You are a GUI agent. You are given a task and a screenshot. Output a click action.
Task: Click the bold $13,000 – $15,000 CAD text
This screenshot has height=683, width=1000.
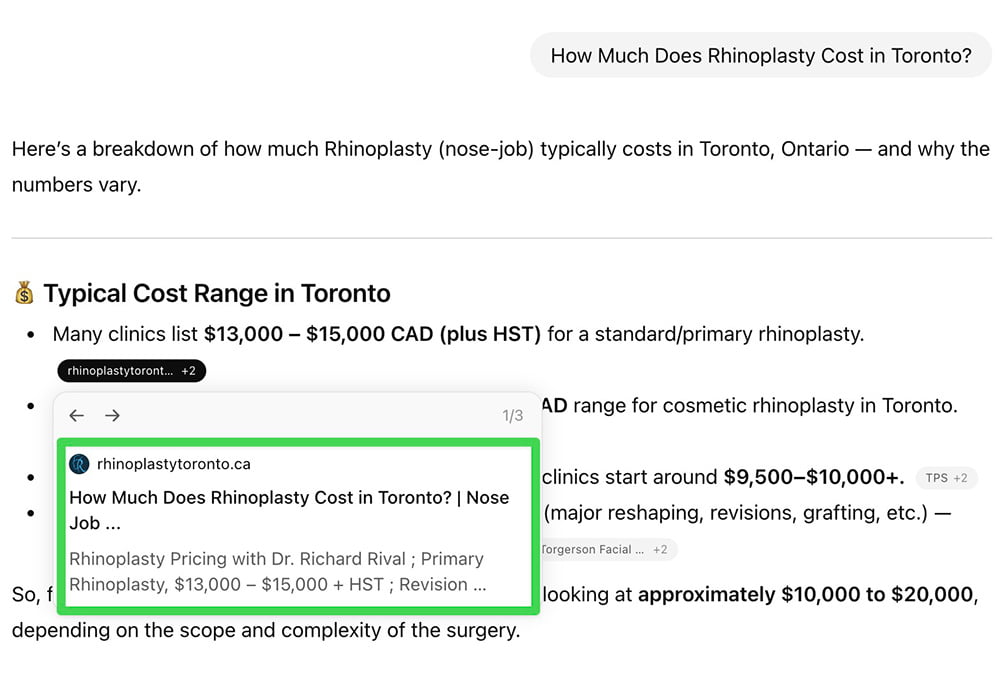tap(372, 334)
